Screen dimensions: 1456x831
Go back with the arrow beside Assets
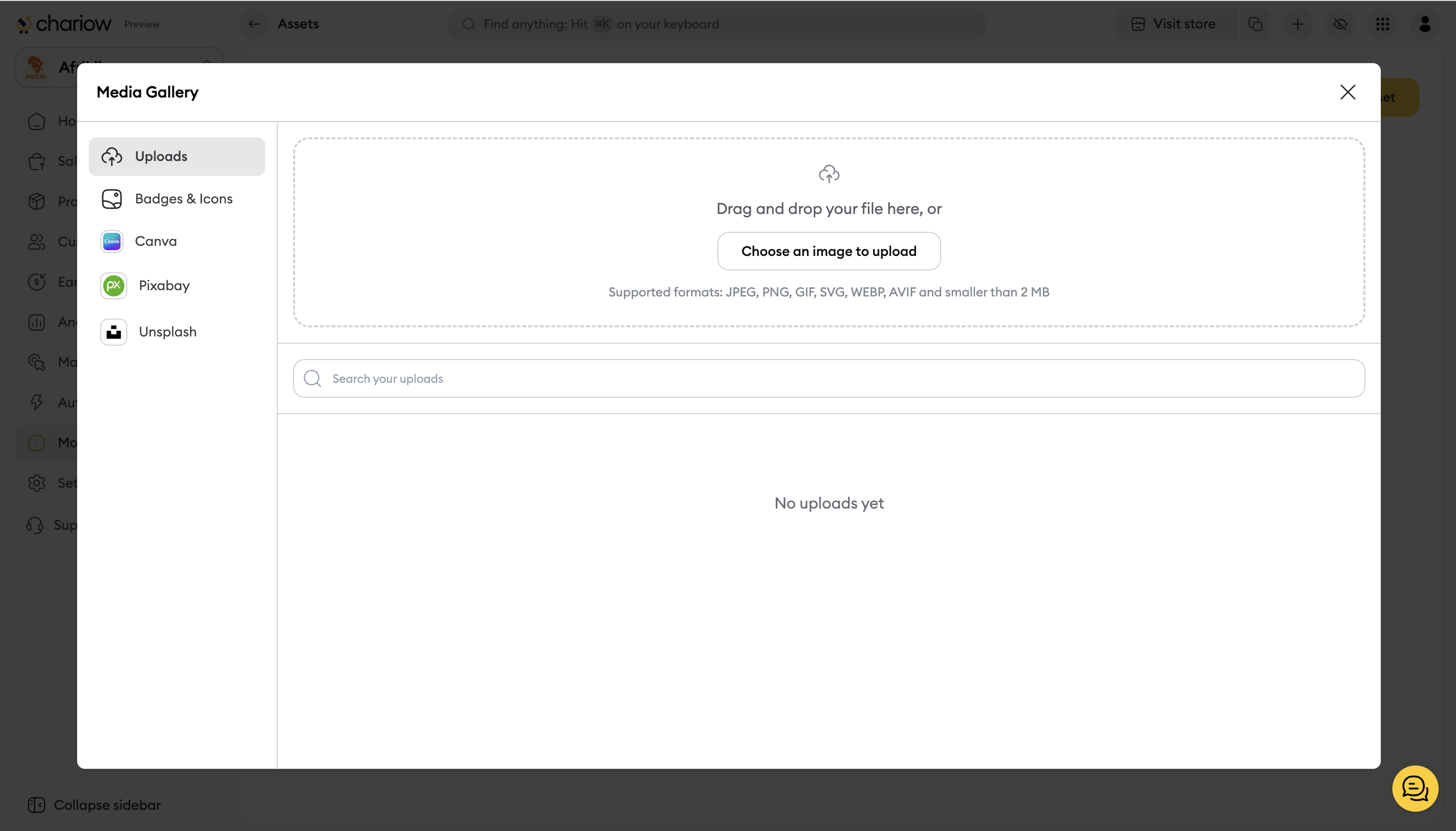pyautogui.click(x=254, y=24)
